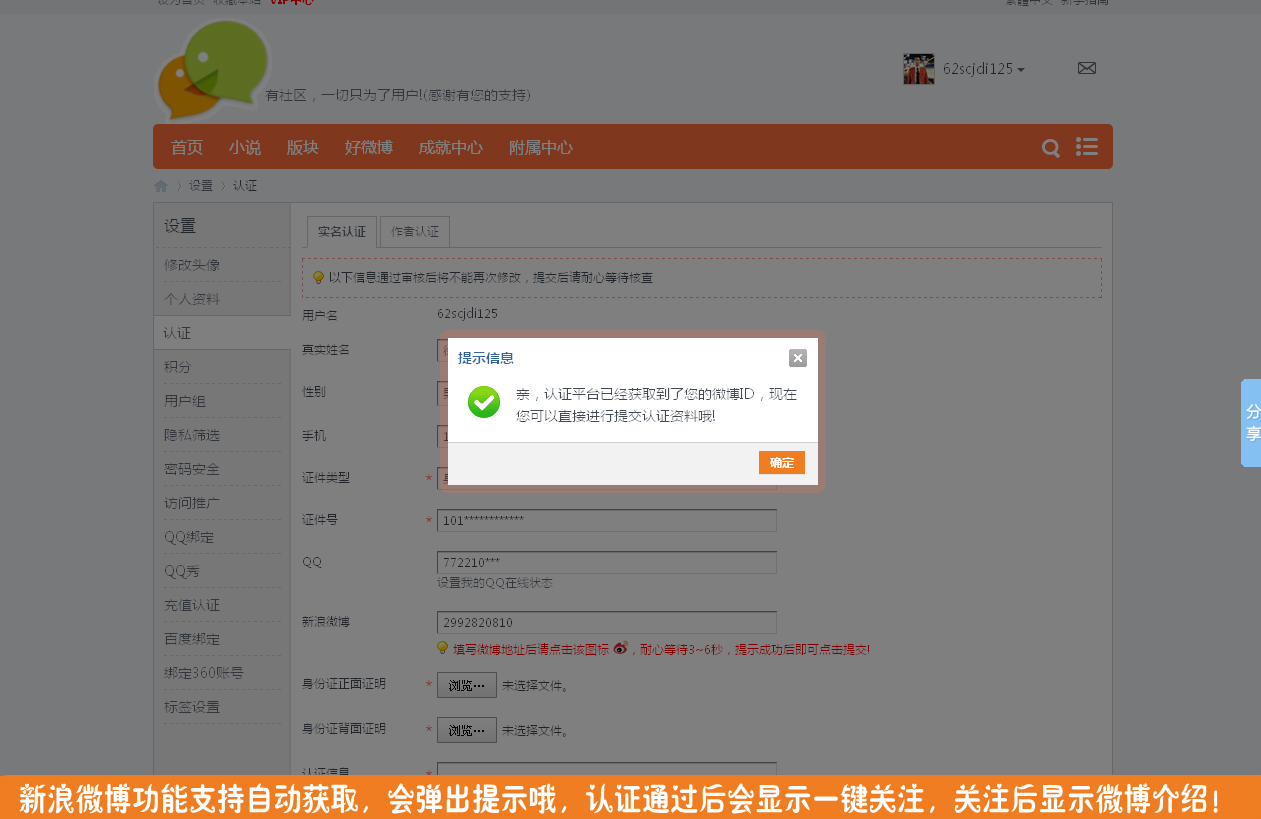Click the 设置我的QQ在线状态 link
This screenshot has width=1261, height=819.
pos(495,583)
